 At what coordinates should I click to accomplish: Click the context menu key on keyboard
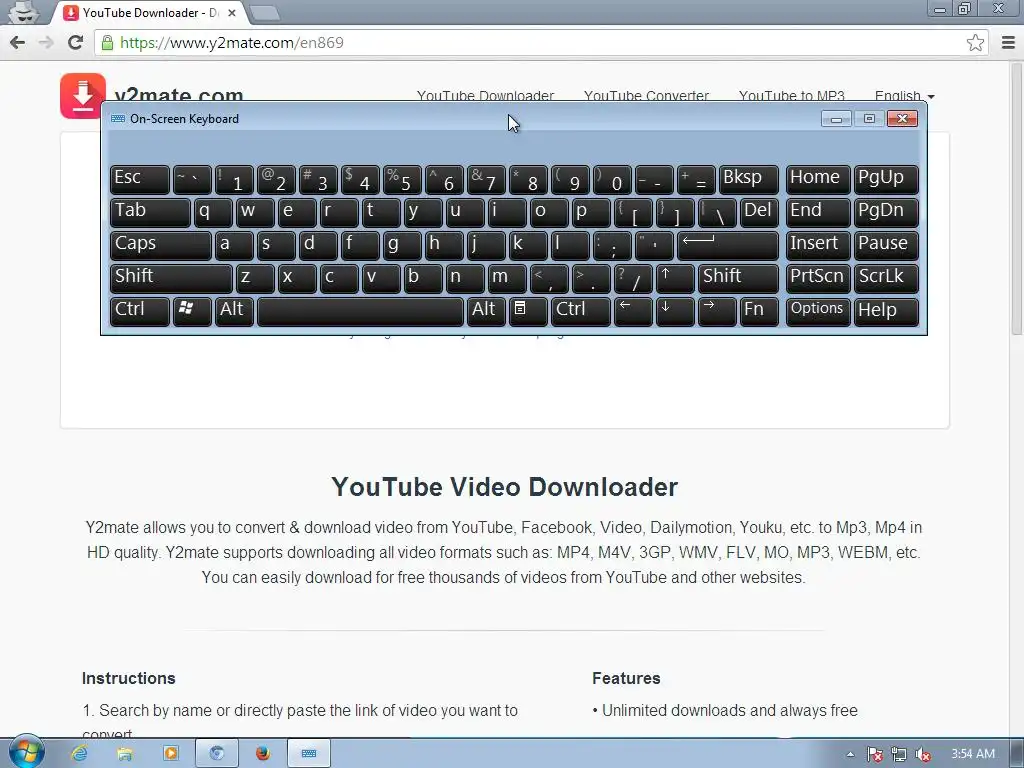point(528,311)
